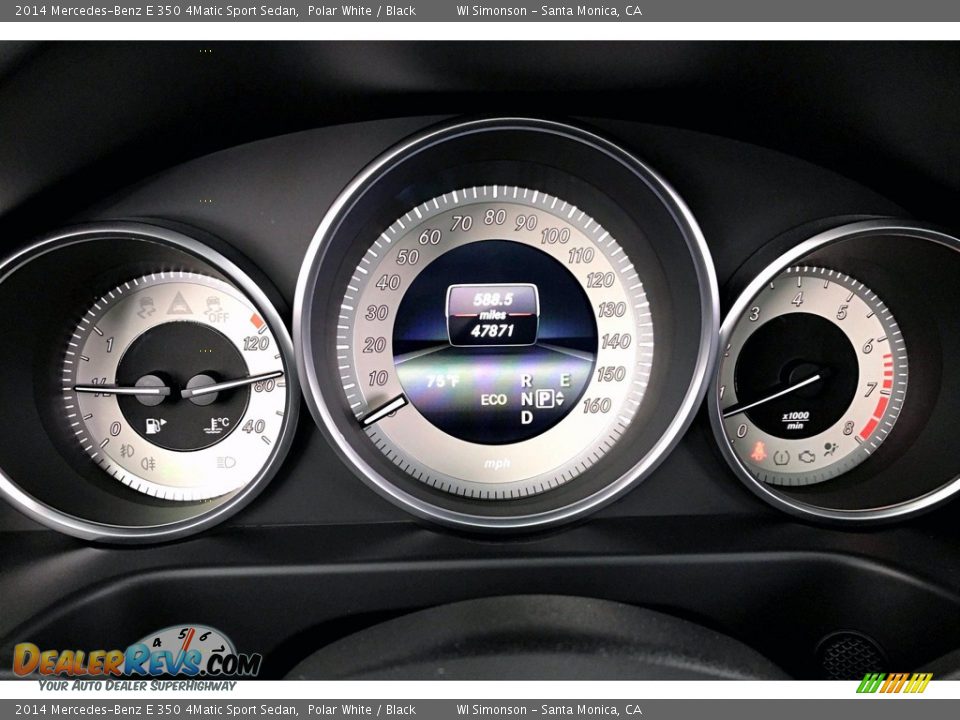Click the coolant temperature gauge needle
Viewport: 960px width, 720px height.
click(x=233, y=384)
